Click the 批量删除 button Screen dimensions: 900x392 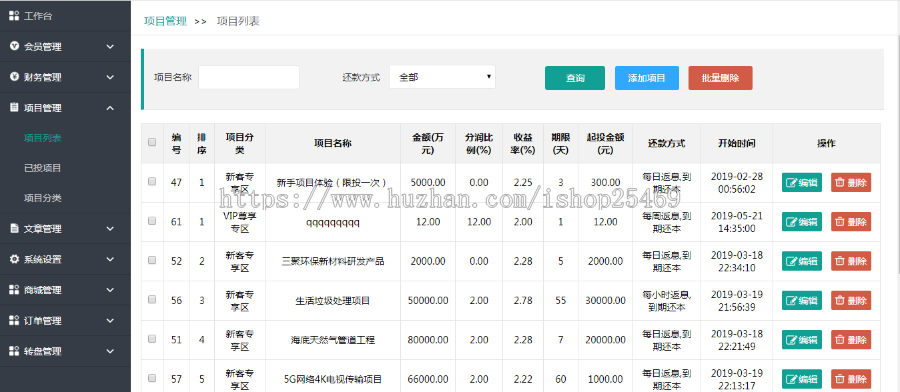720,78
